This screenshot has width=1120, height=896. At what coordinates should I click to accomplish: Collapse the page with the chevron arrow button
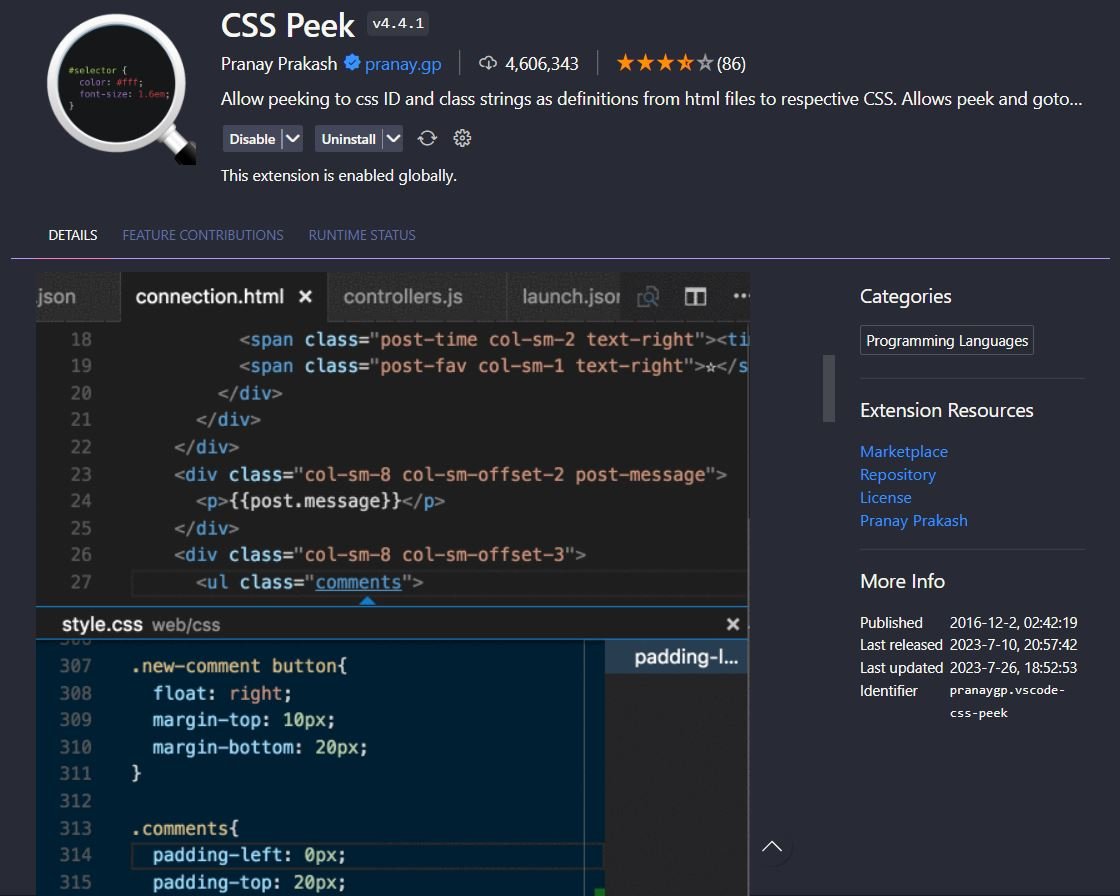[772, 846]
